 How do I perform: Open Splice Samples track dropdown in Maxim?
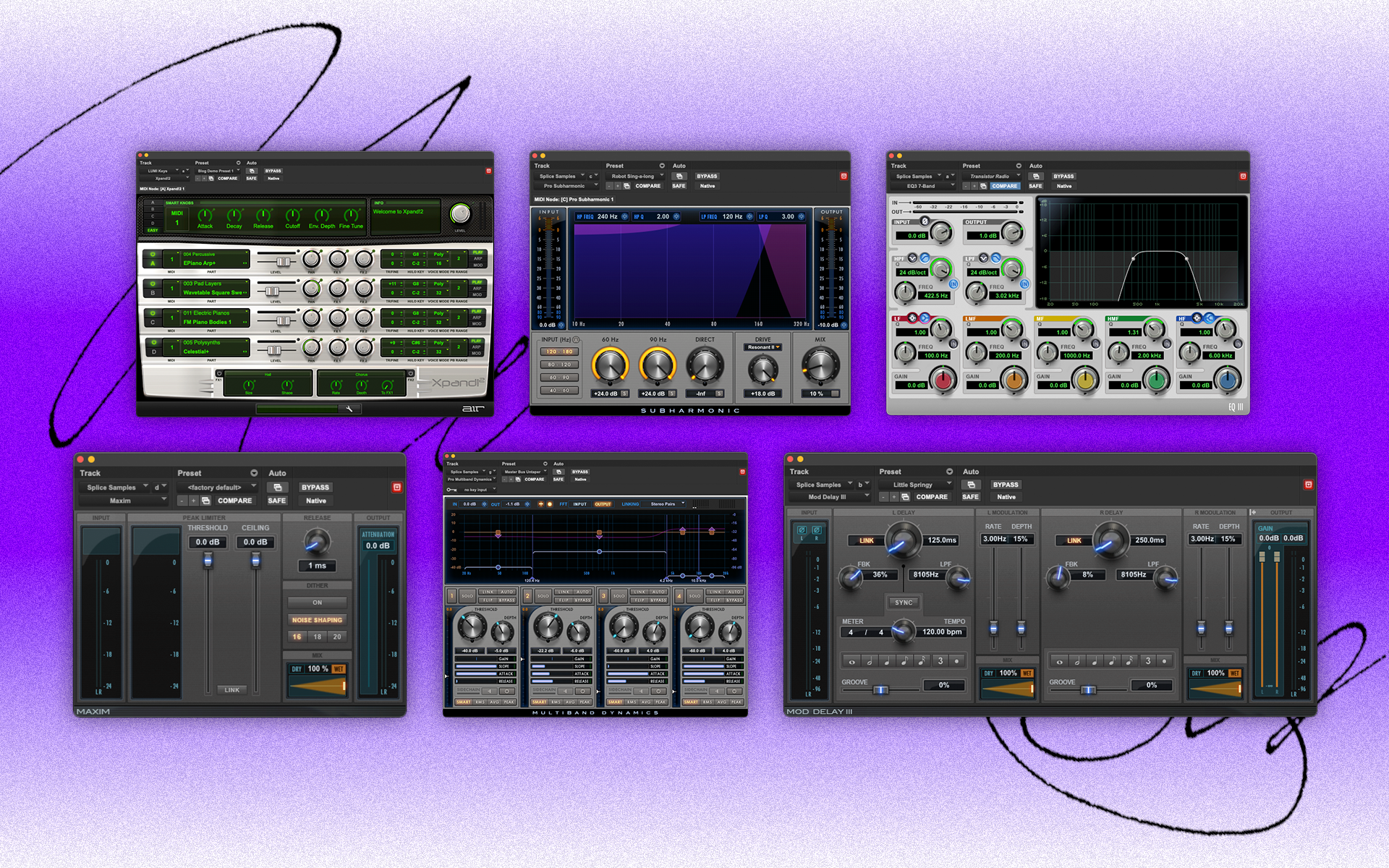pos(116,488)
